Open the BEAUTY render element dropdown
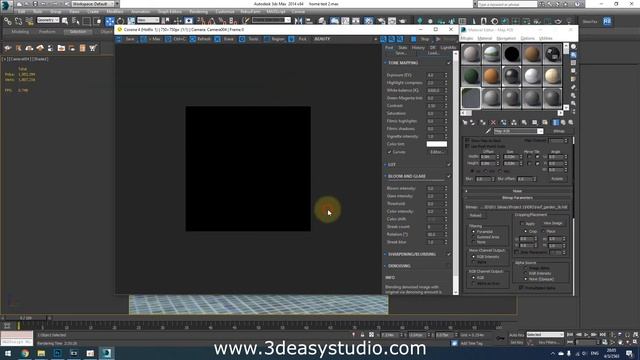 tap(345, 39)
